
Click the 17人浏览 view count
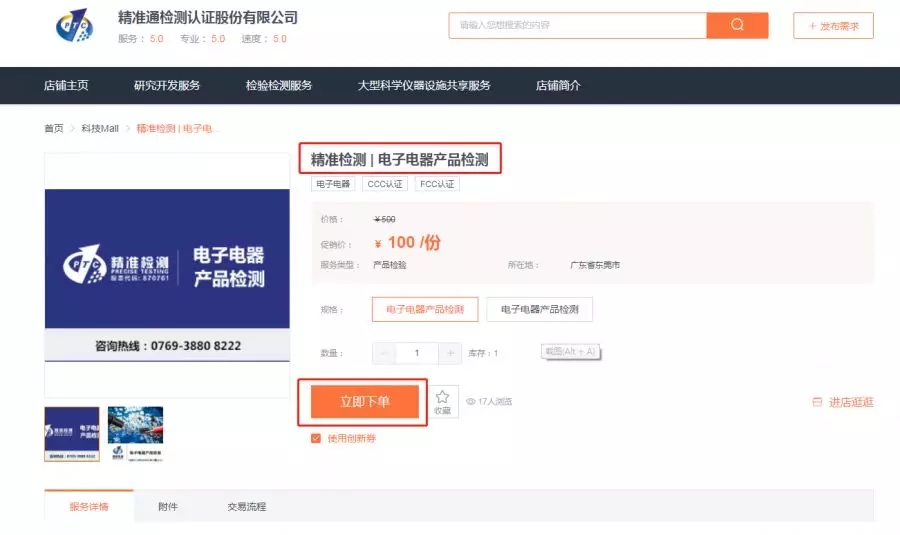[x=489, y=402]
